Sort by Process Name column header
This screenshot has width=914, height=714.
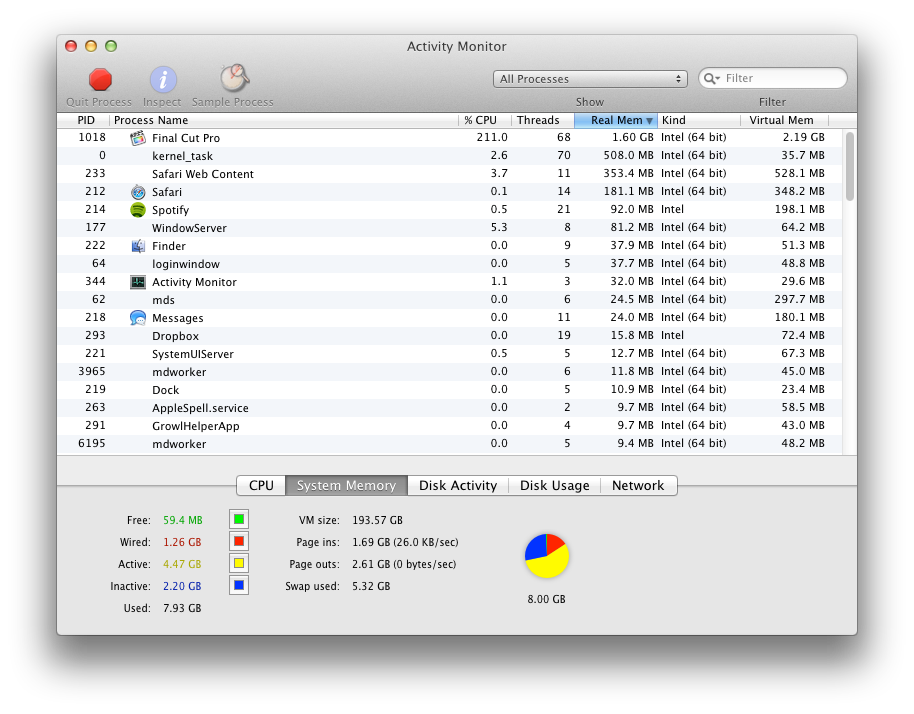[284, 120]
